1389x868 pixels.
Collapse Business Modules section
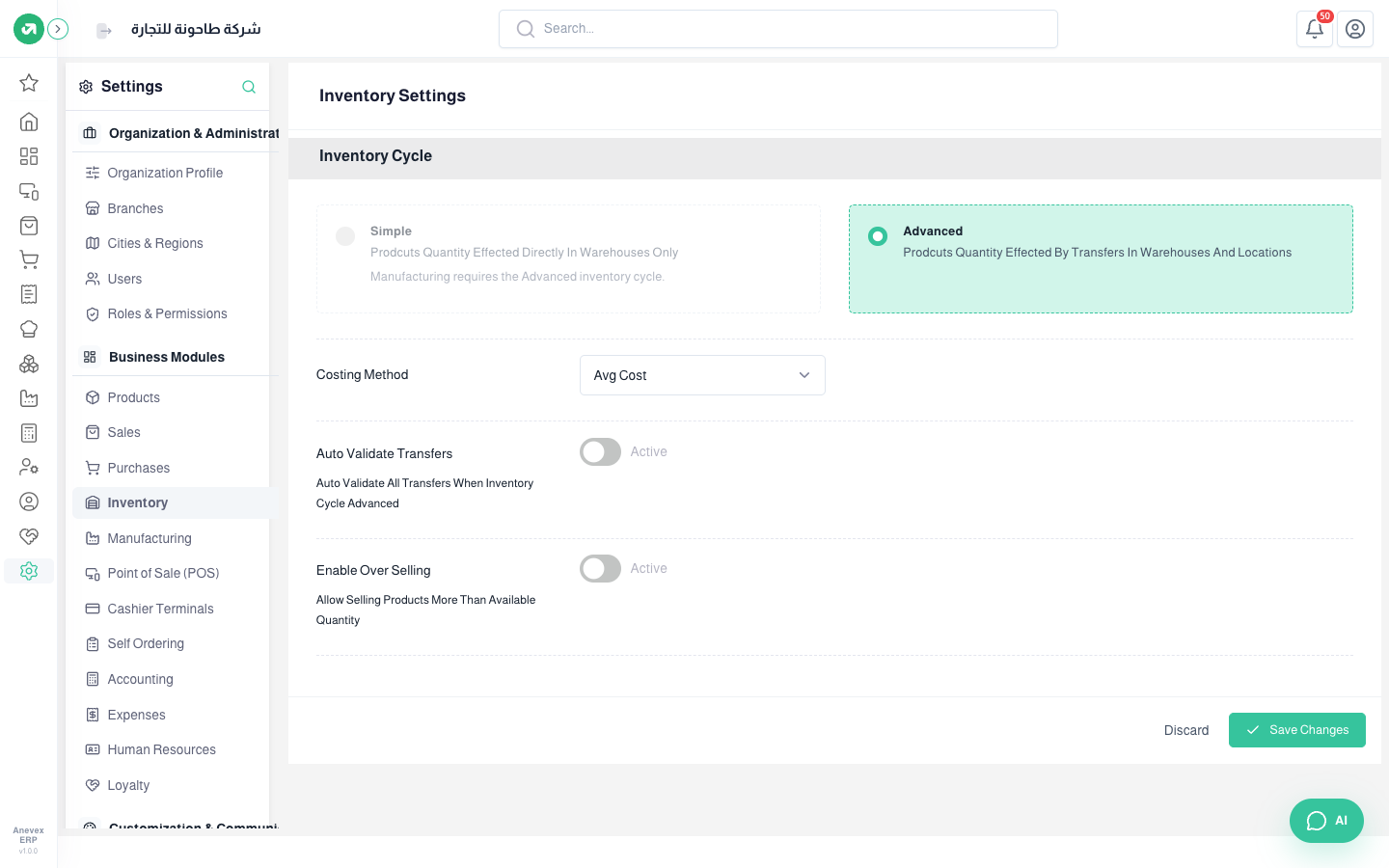click(x=177, y=357)
